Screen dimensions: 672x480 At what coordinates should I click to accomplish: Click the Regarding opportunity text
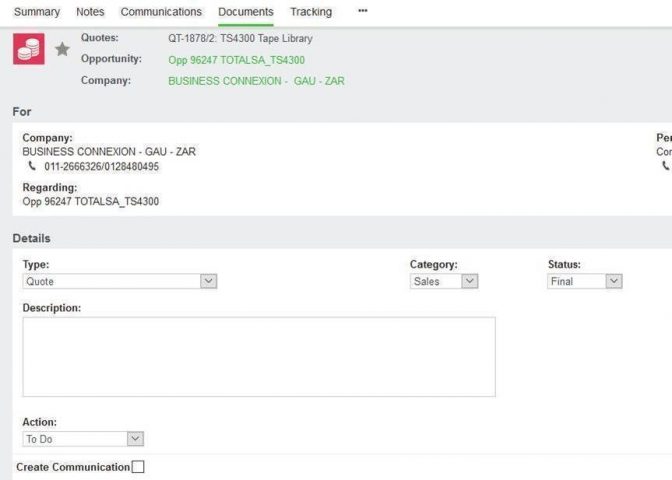[x=90, y=201]
